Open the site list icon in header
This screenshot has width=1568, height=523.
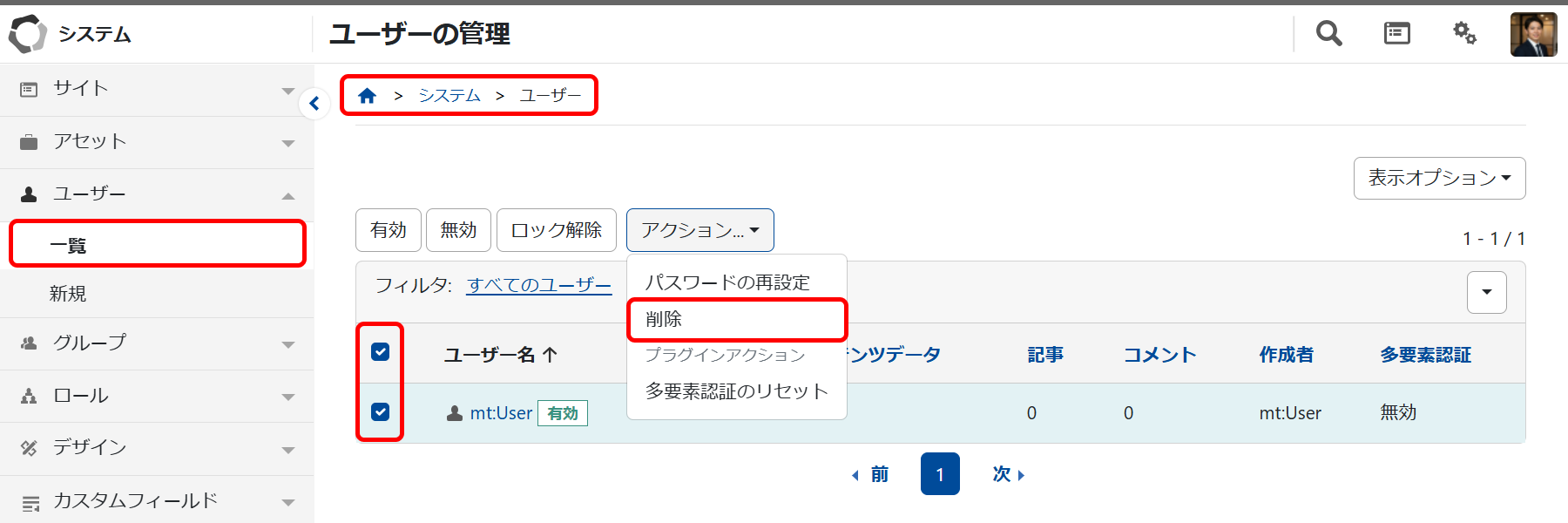coord(1396,34)
